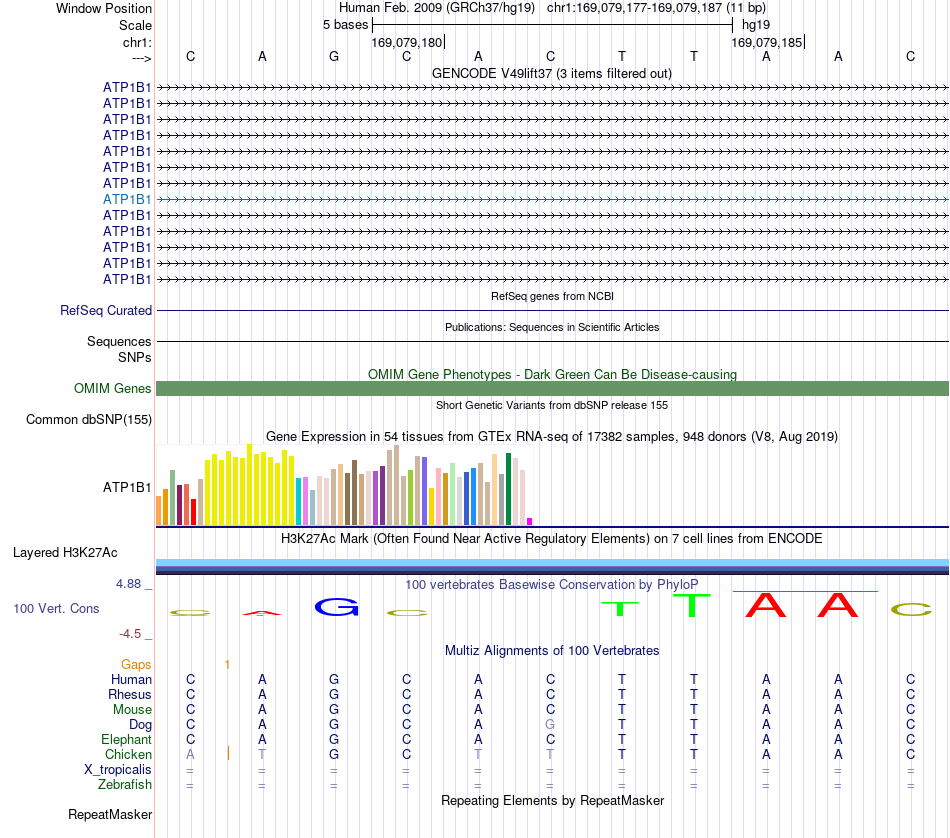Click the light-blue highlighted ATP1B1 intron arrow line
The height and width of the screenshot is (838, 950).
[552, 199]
